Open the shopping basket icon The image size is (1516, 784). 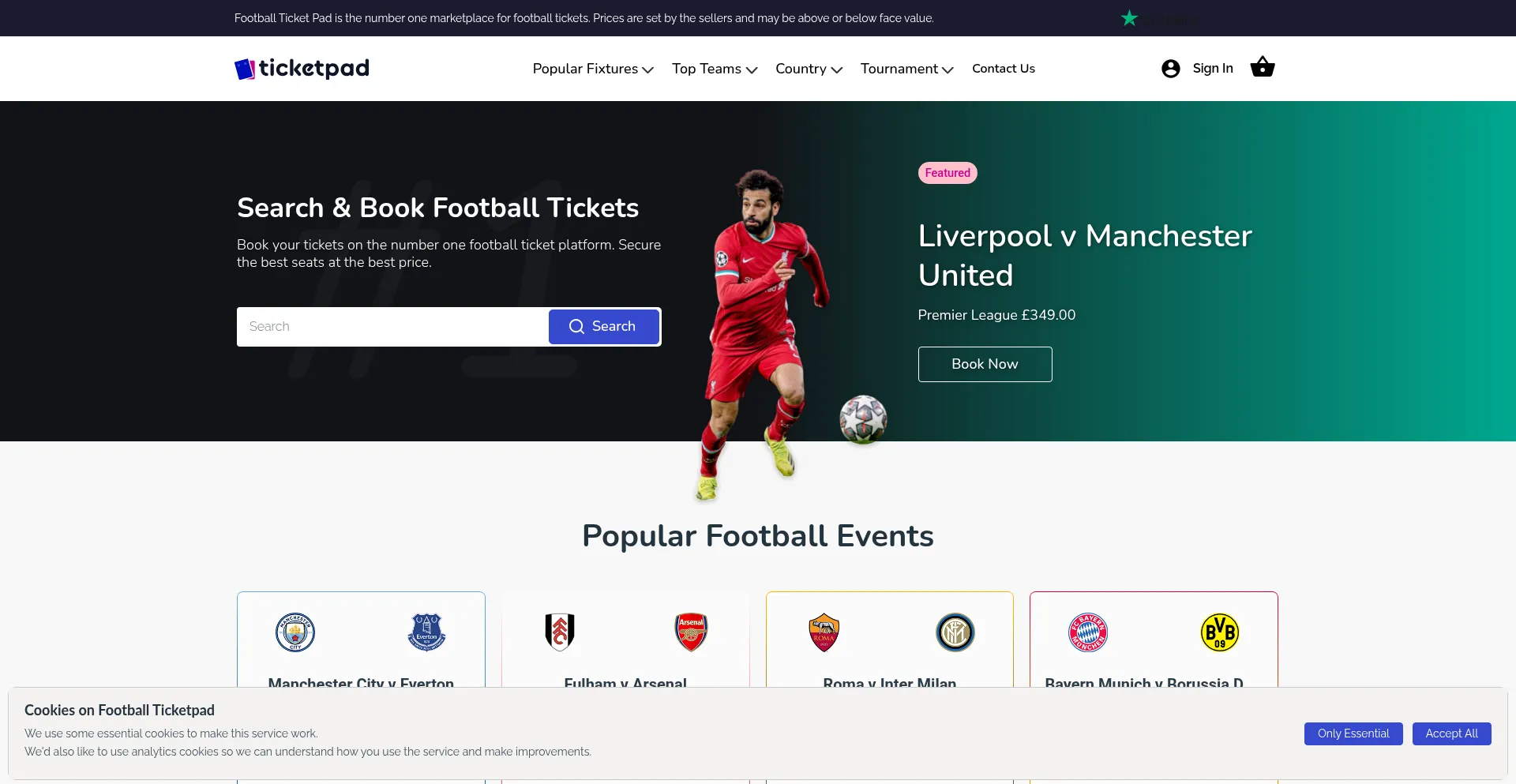1262,68
